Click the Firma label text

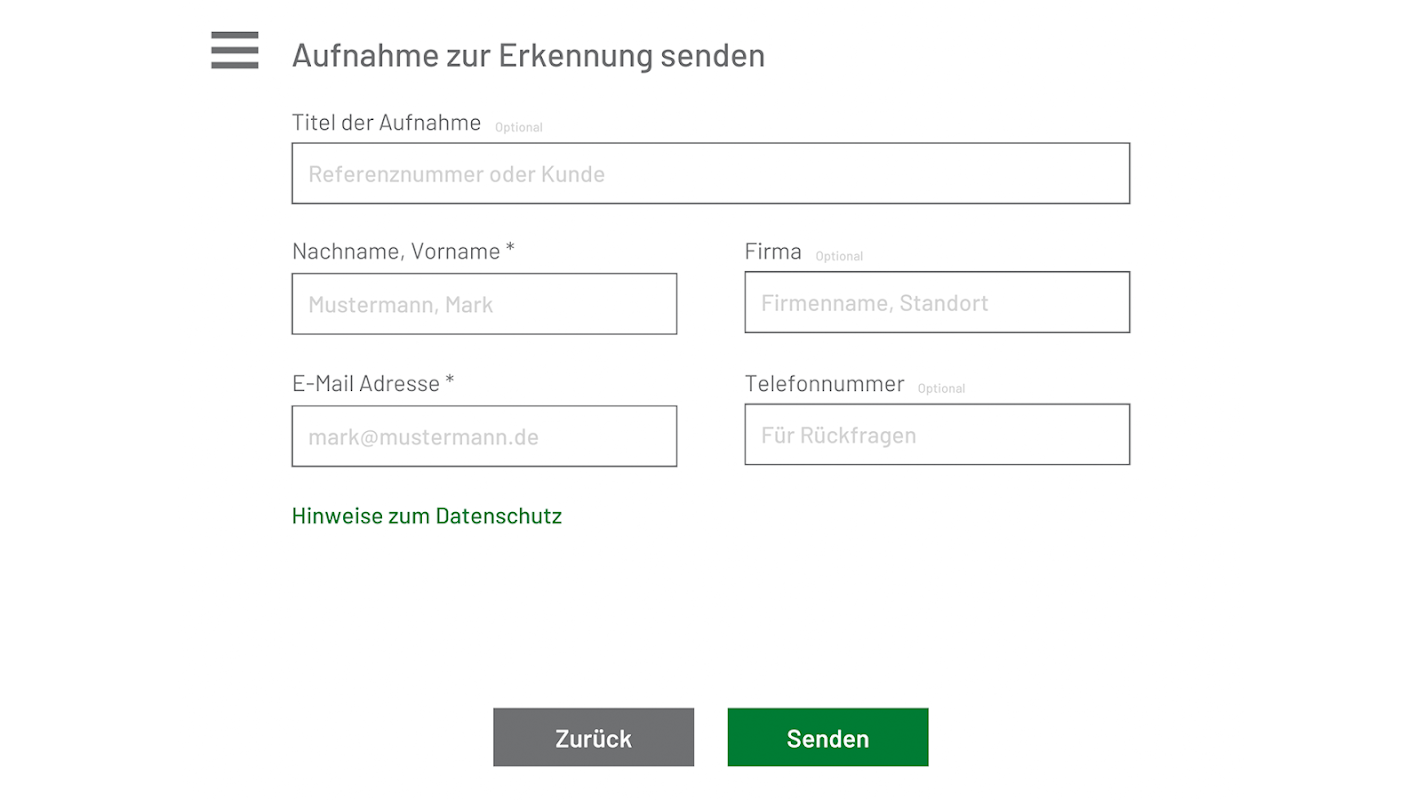tap(773, 252)
